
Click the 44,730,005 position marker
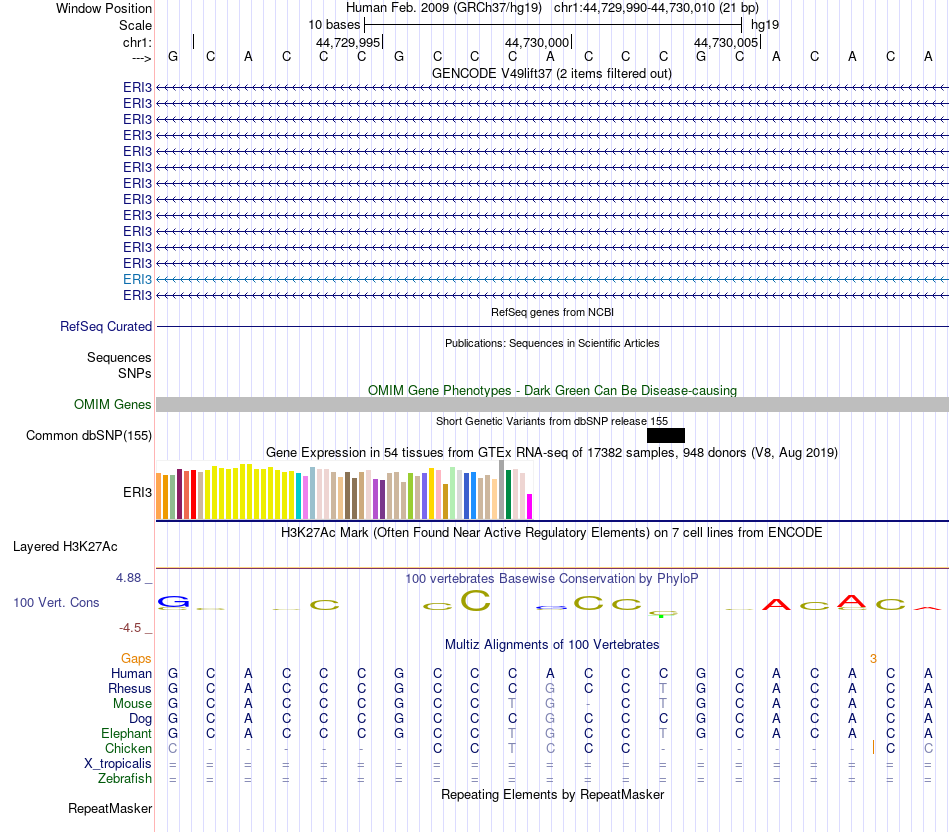726,42
